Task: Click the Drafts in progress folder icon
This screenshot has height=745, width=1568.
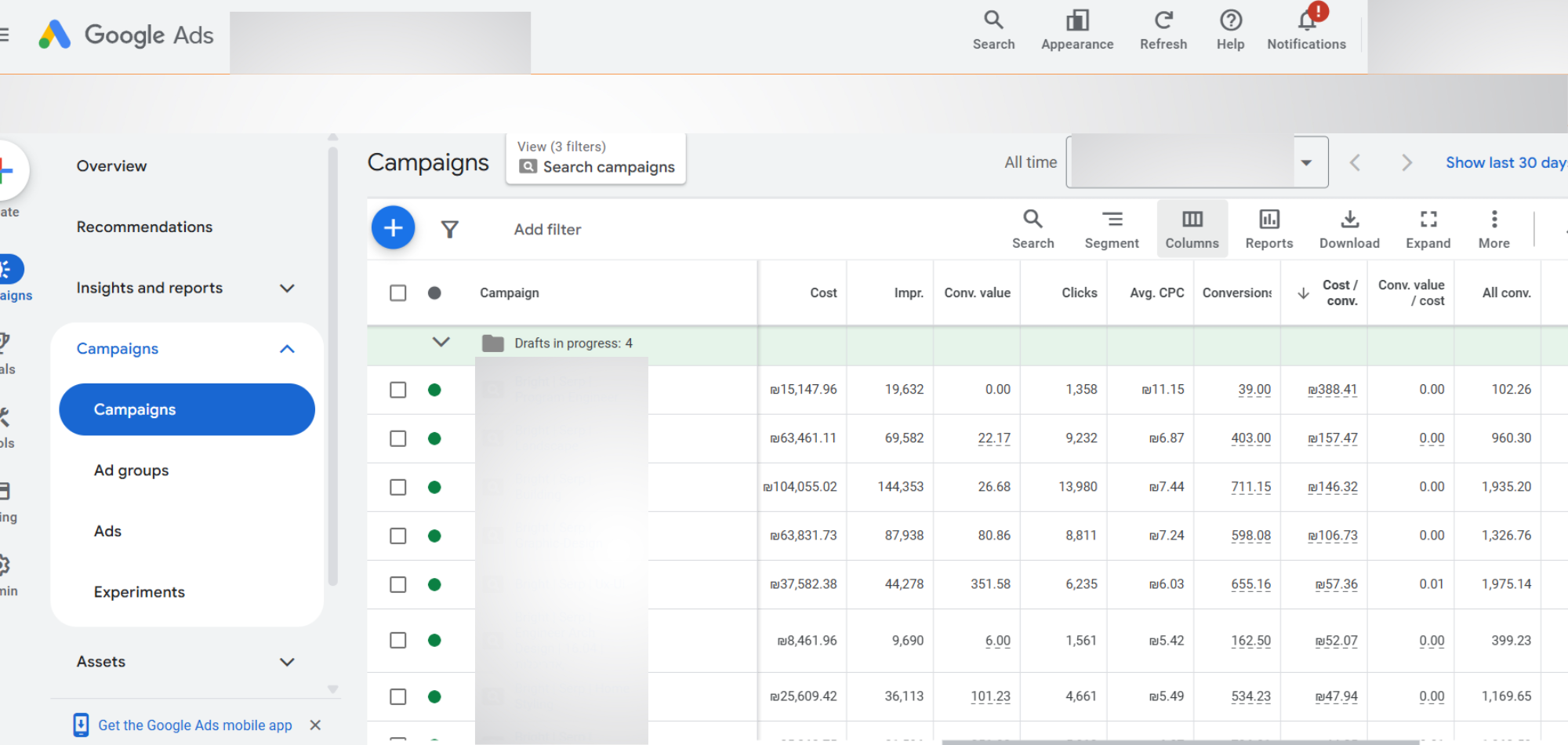Action: click(x=493, y=343)
